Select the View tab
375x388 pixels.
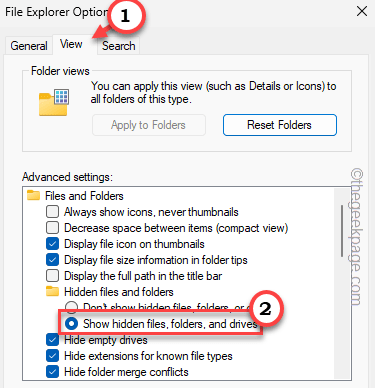point(71,44)
